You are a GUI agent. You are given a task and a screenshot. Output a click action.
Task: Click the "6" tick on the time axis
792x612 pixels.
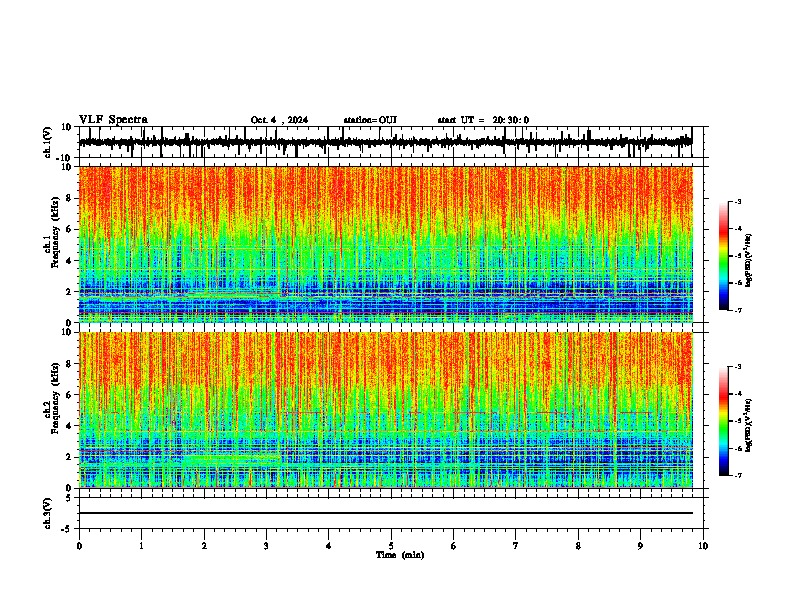click(454, 546)
